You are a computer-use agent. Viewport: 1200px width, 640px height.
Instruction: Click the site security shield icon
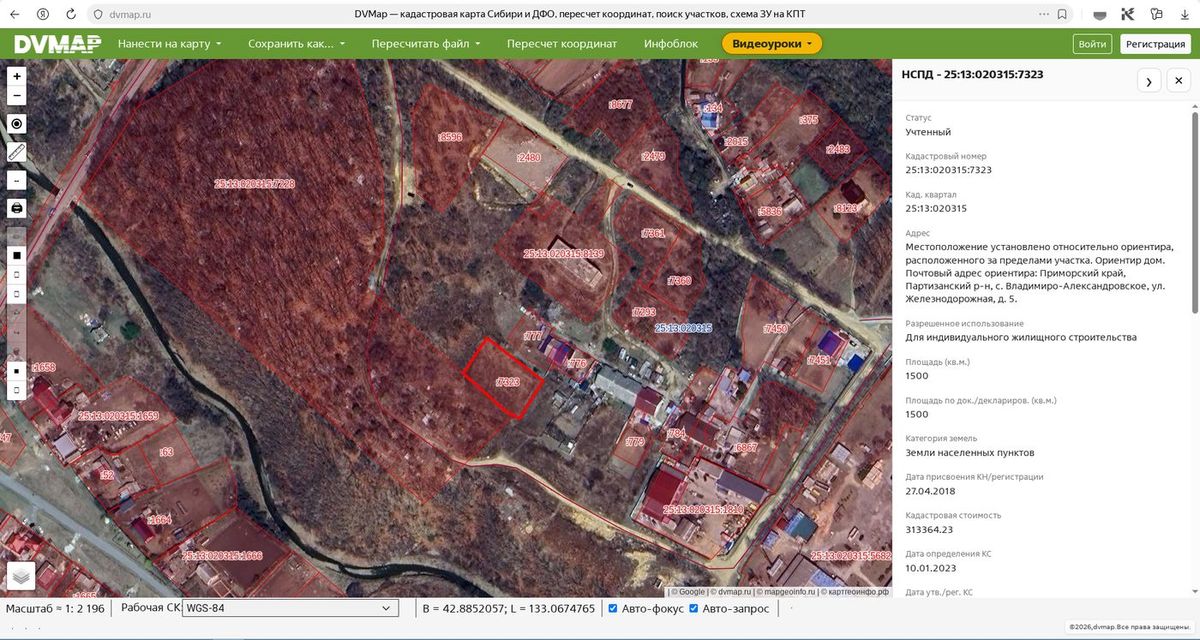98,15
